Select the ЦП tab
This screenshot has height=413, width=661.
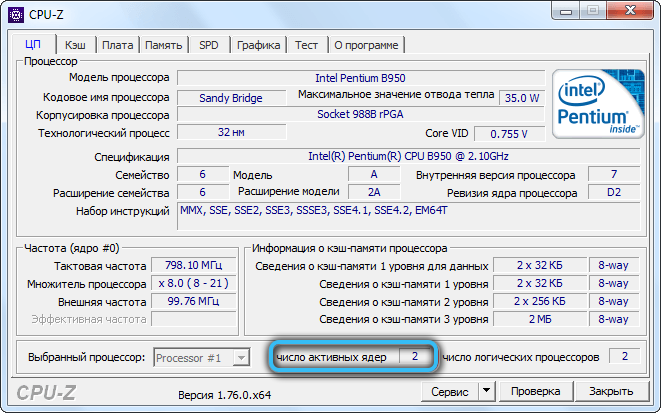click(x=33, y=44)
